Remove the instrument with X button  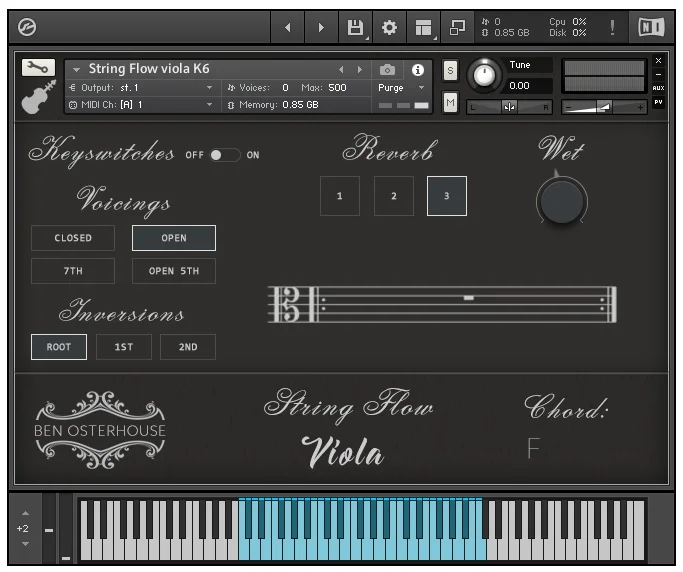pyautogui.click(x=658, y=61)
